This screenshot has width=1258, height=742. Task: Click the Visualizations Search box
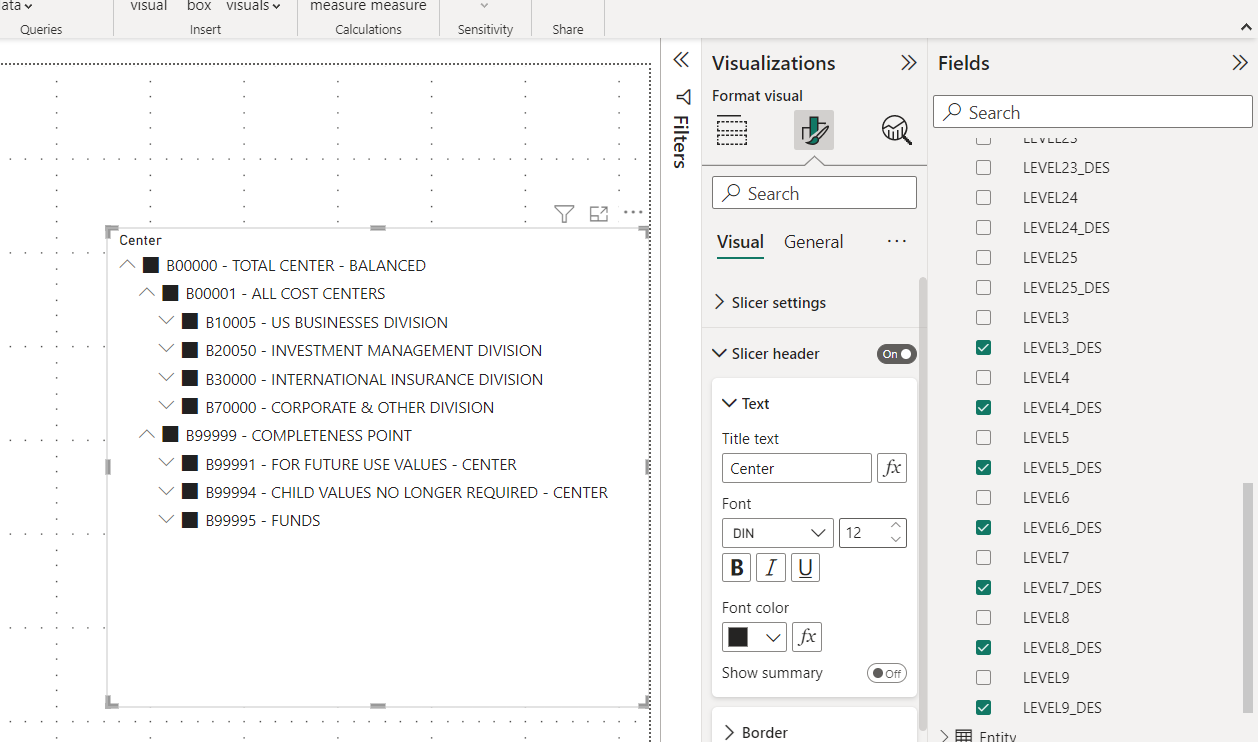pos(814,193)
